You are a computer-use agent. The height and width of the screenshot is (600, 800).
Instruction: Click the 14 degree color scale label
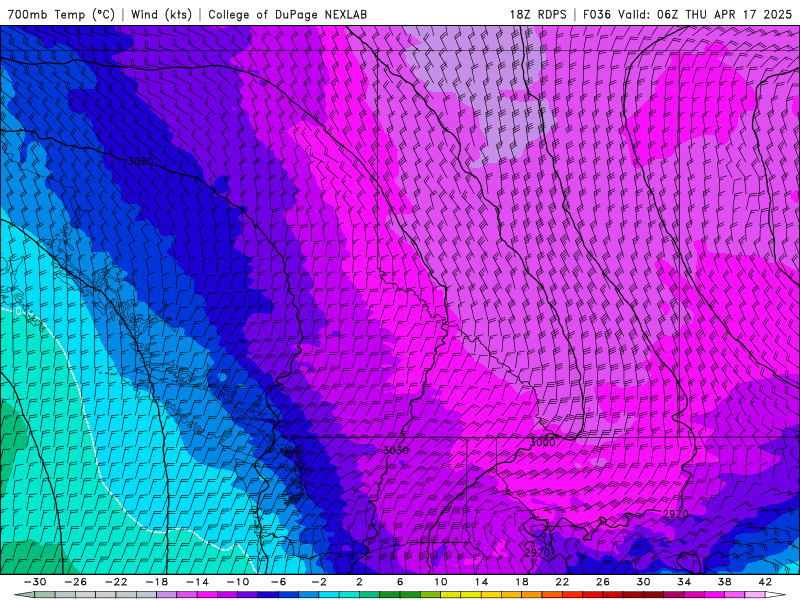(481, 582)
